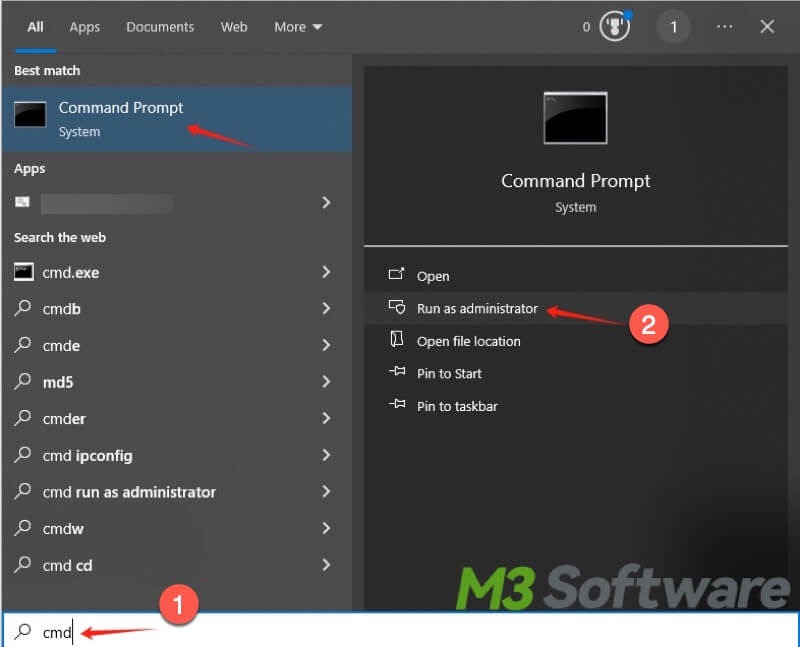Choose Open in the Command Prompt actions
This screenshot has height=647, width=800.
(433, 276)
